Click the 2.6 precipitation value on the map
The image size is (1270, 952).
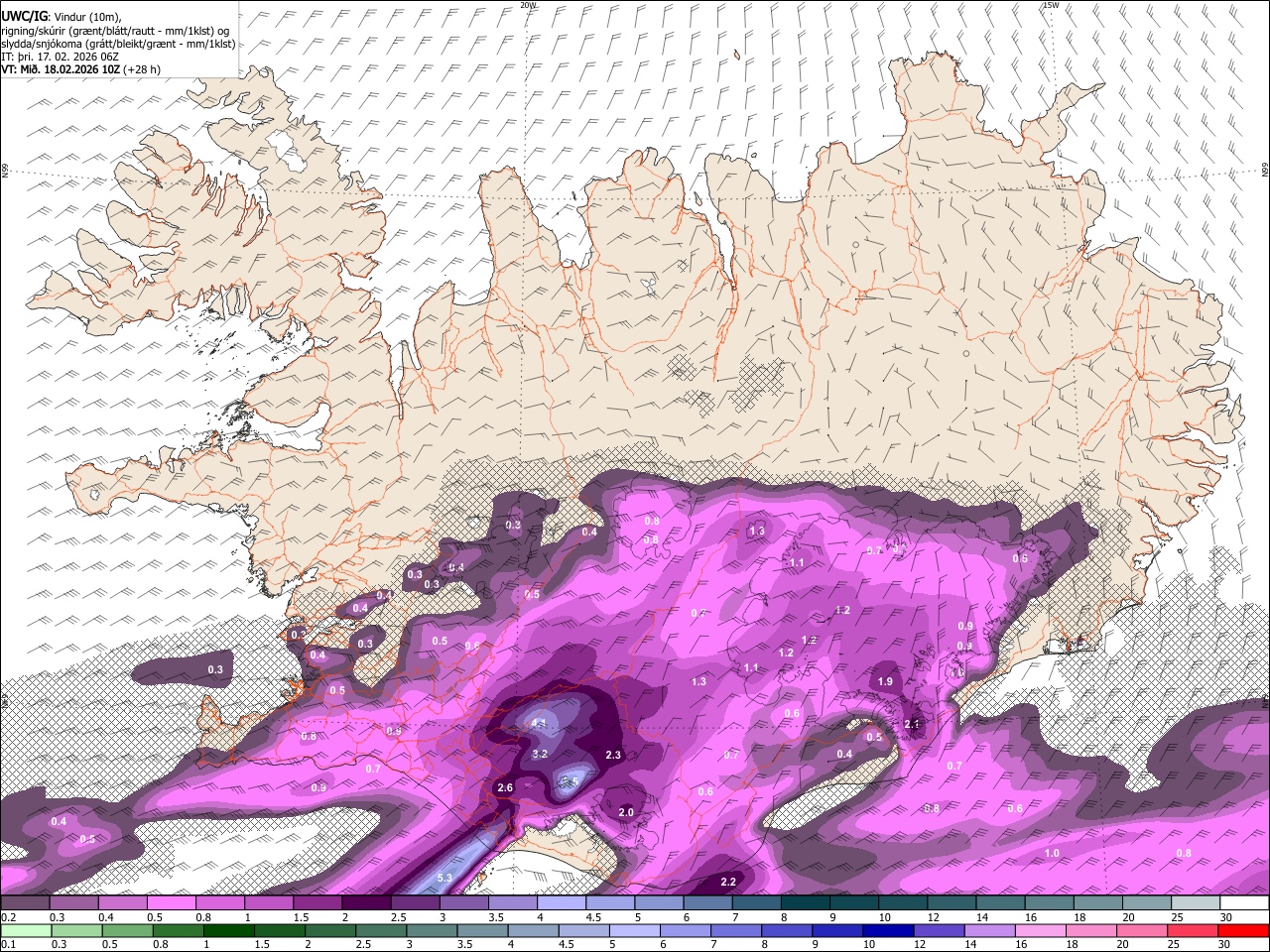coord(504,787)
